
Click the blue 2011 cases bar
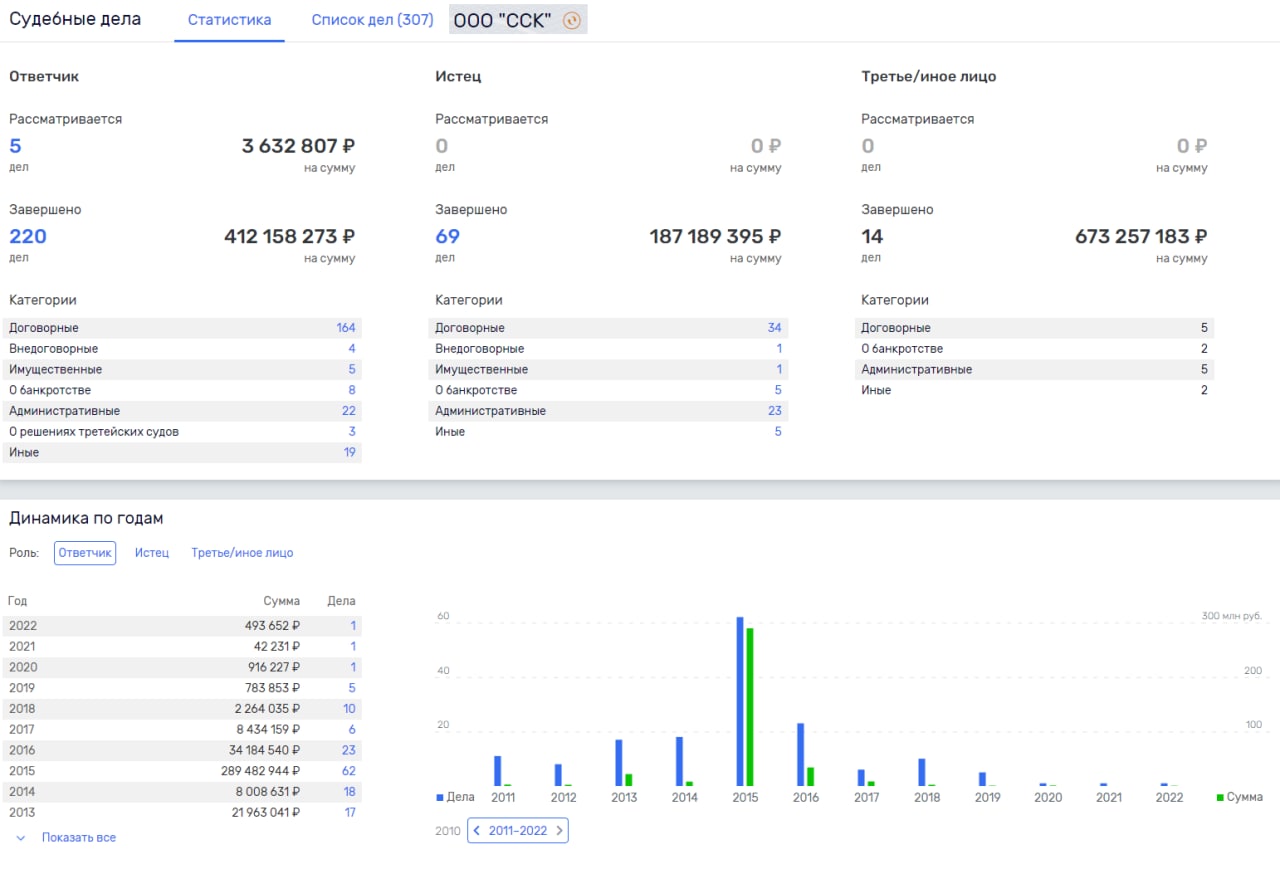tap(498, 771)
